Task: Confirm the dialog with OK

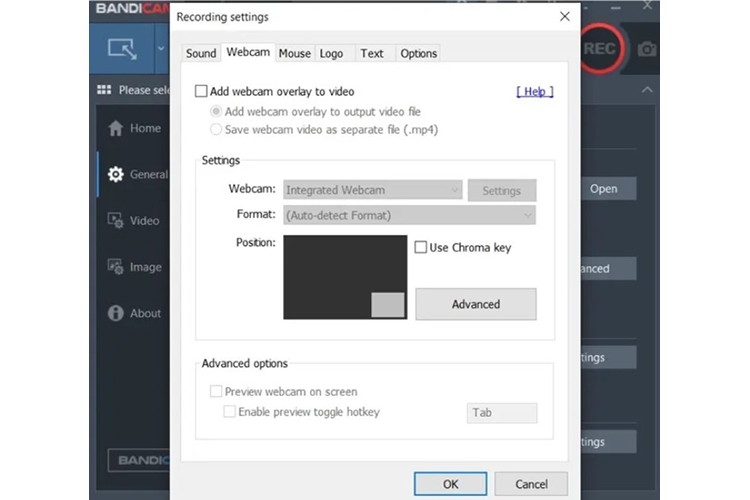Action: 451,484
